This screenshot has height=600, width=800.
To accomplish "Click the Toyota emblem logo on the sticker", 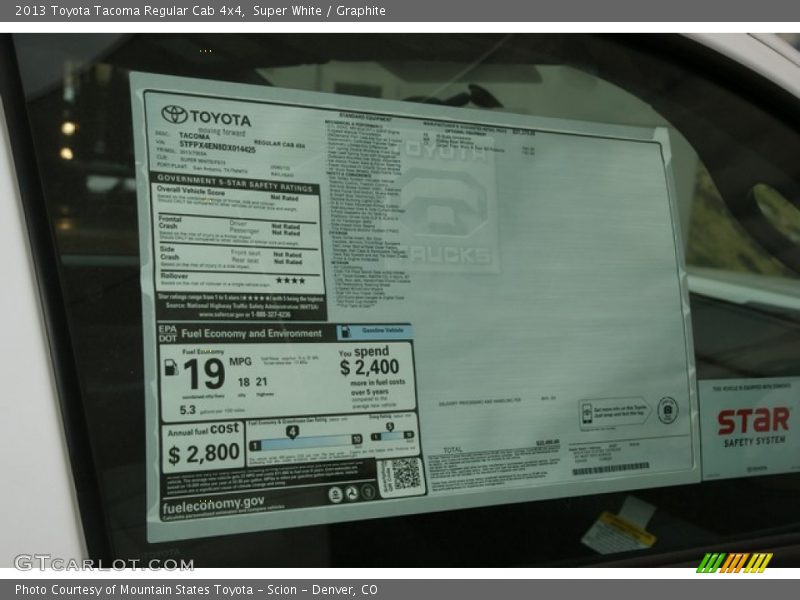I will [174, 114].
